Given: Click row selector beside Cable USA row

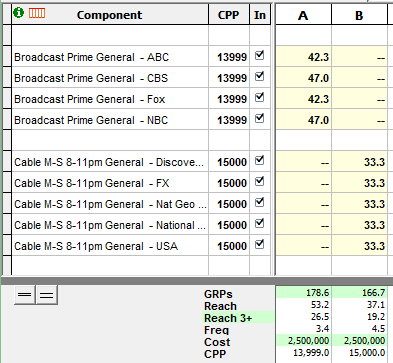Looking at the screenshot, I should pos(7,246).
